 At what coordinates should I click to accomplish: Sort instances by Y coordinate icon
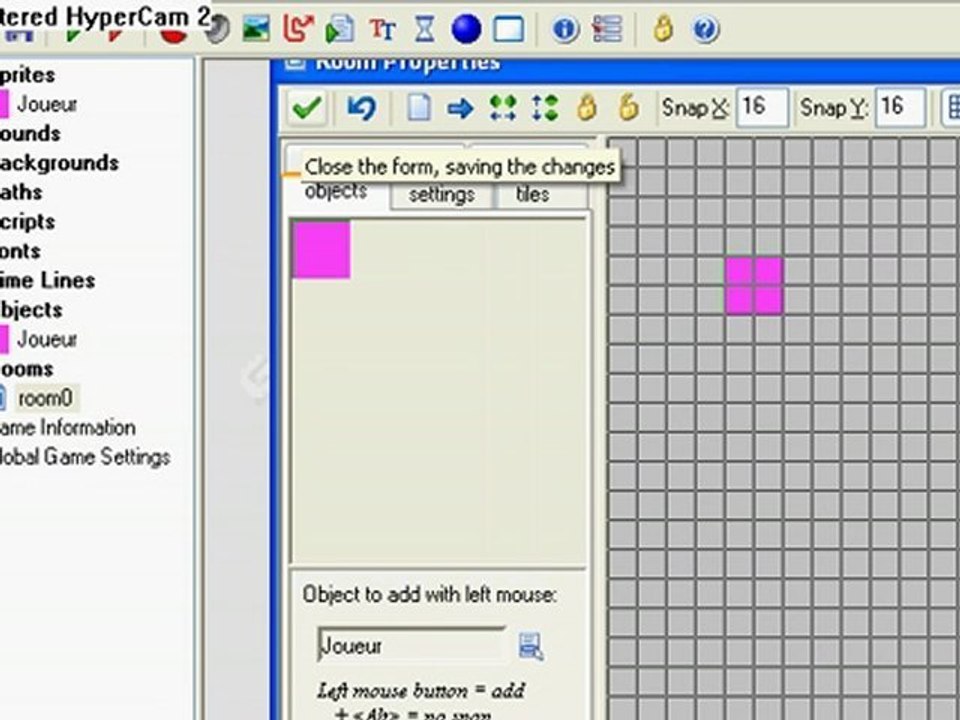[x=545, y=108]
